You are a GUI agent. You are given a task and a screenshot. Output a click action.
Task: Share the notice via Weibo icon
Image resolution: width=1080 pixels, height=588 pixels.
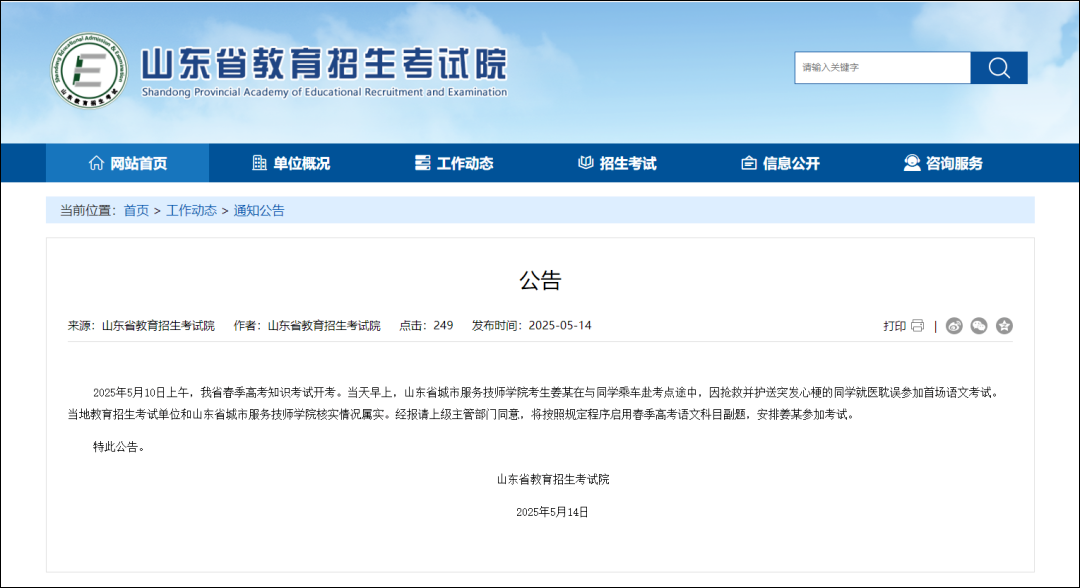[954, 326]
